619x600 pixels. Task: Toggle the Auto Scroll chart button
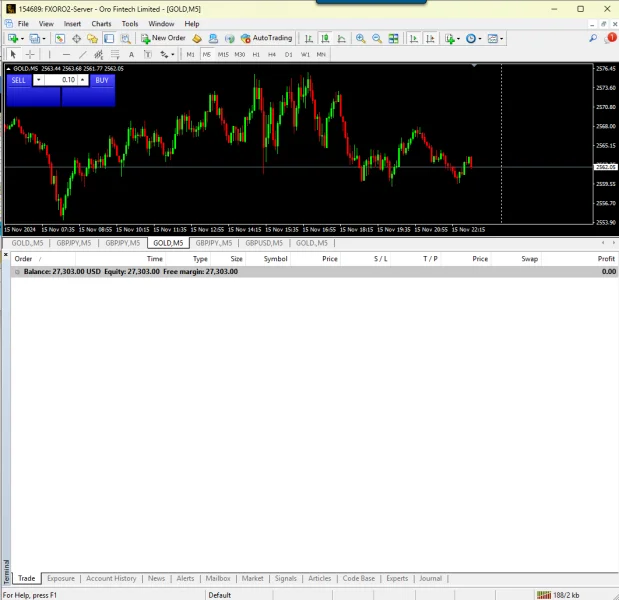click(x=412, y=38)
